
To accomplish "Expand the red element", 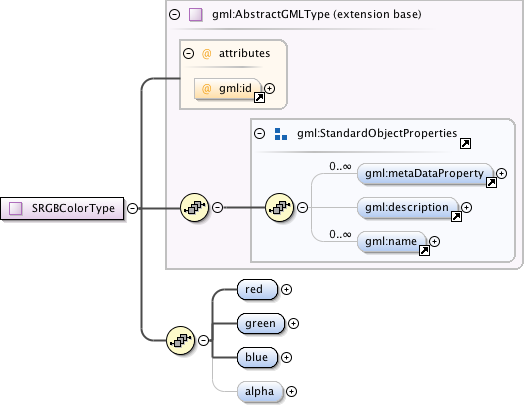I will click(x=286, y=290).
